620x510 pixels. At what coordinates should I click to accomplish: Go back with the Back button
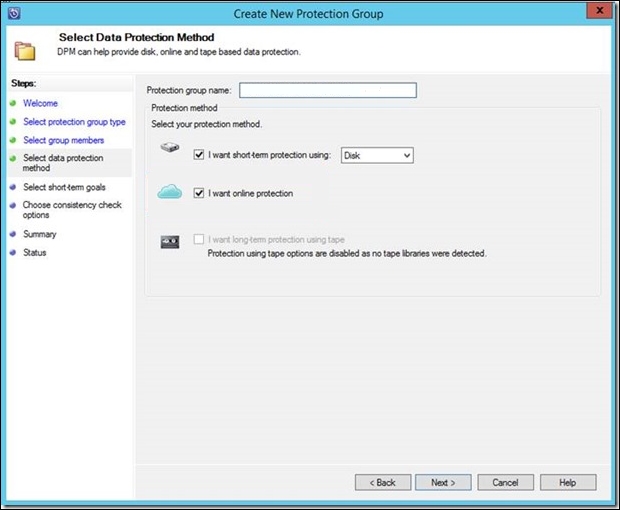[383, 482]
